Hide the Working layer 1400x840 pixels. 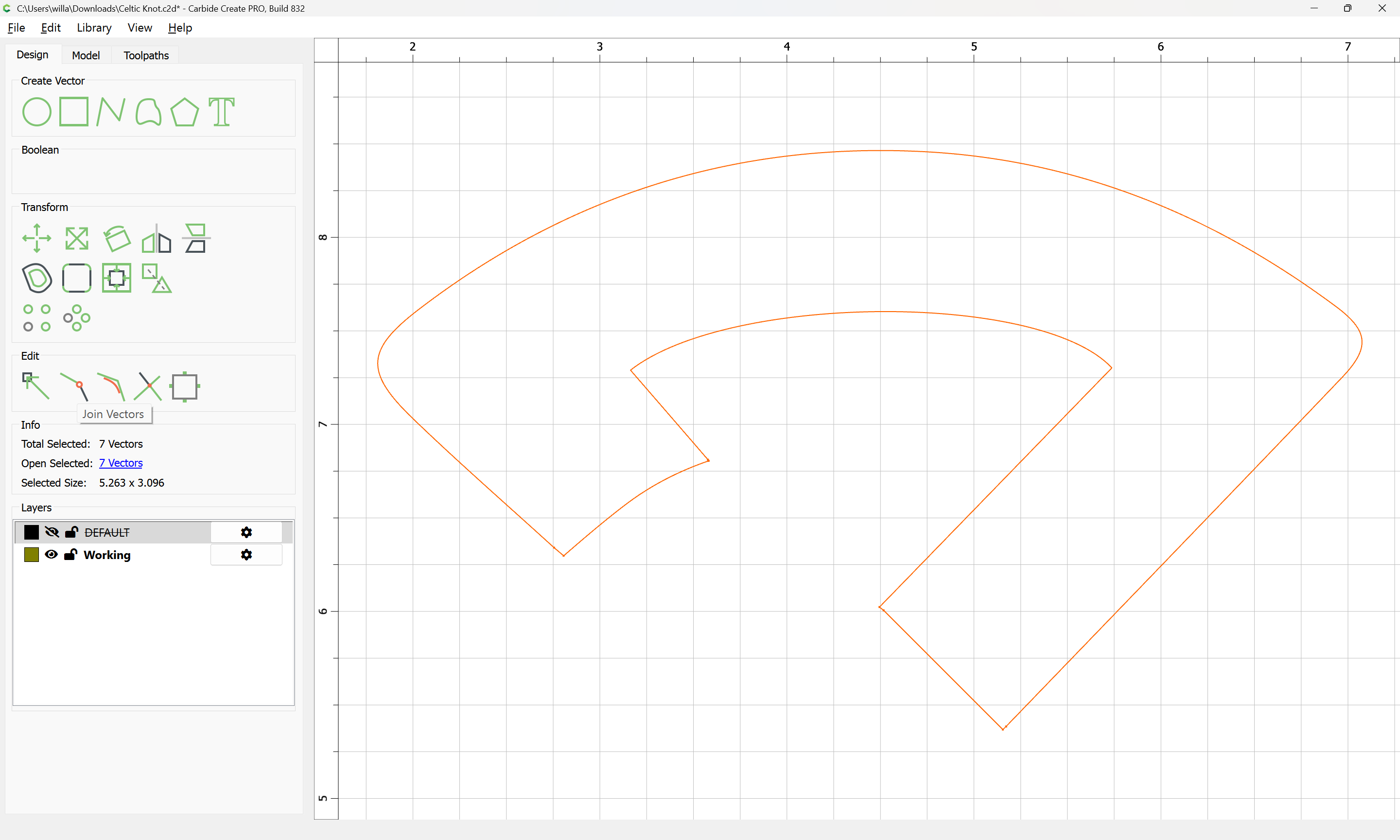tap(52, 555)
